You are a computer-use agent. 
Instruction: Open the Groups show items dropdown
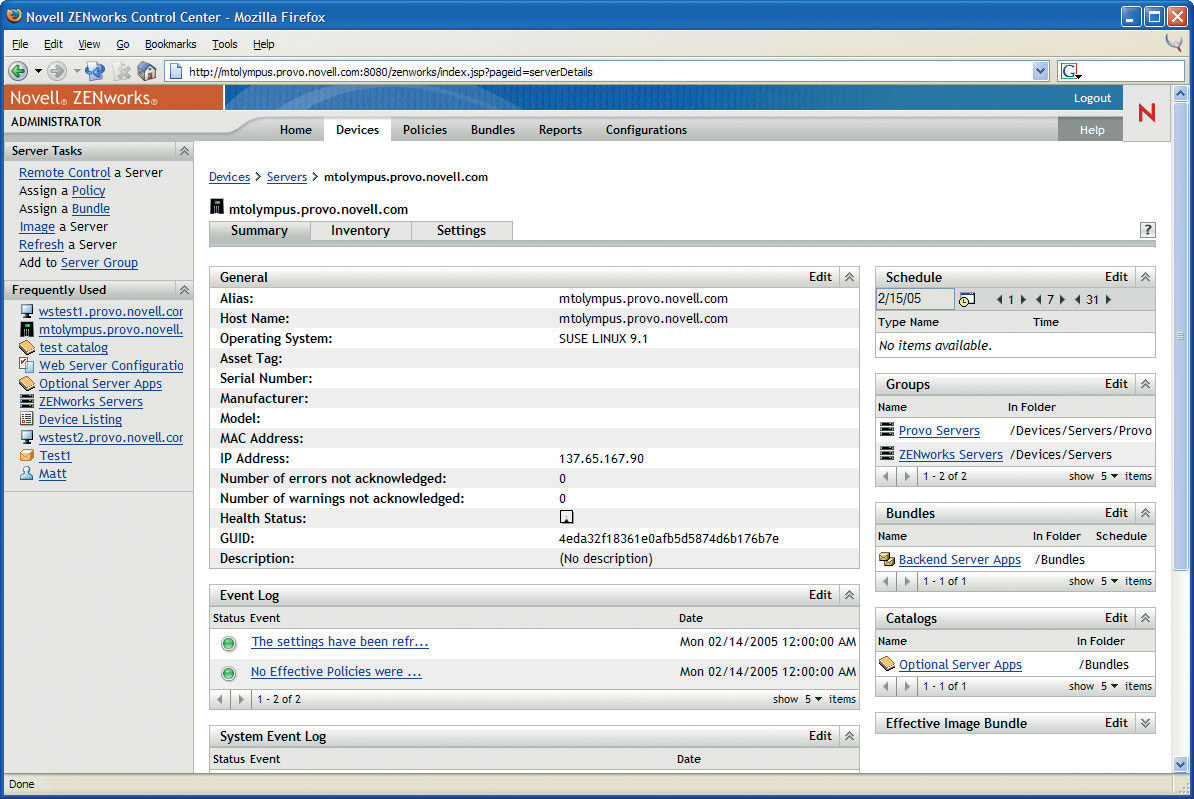[x=1109, y=476]
